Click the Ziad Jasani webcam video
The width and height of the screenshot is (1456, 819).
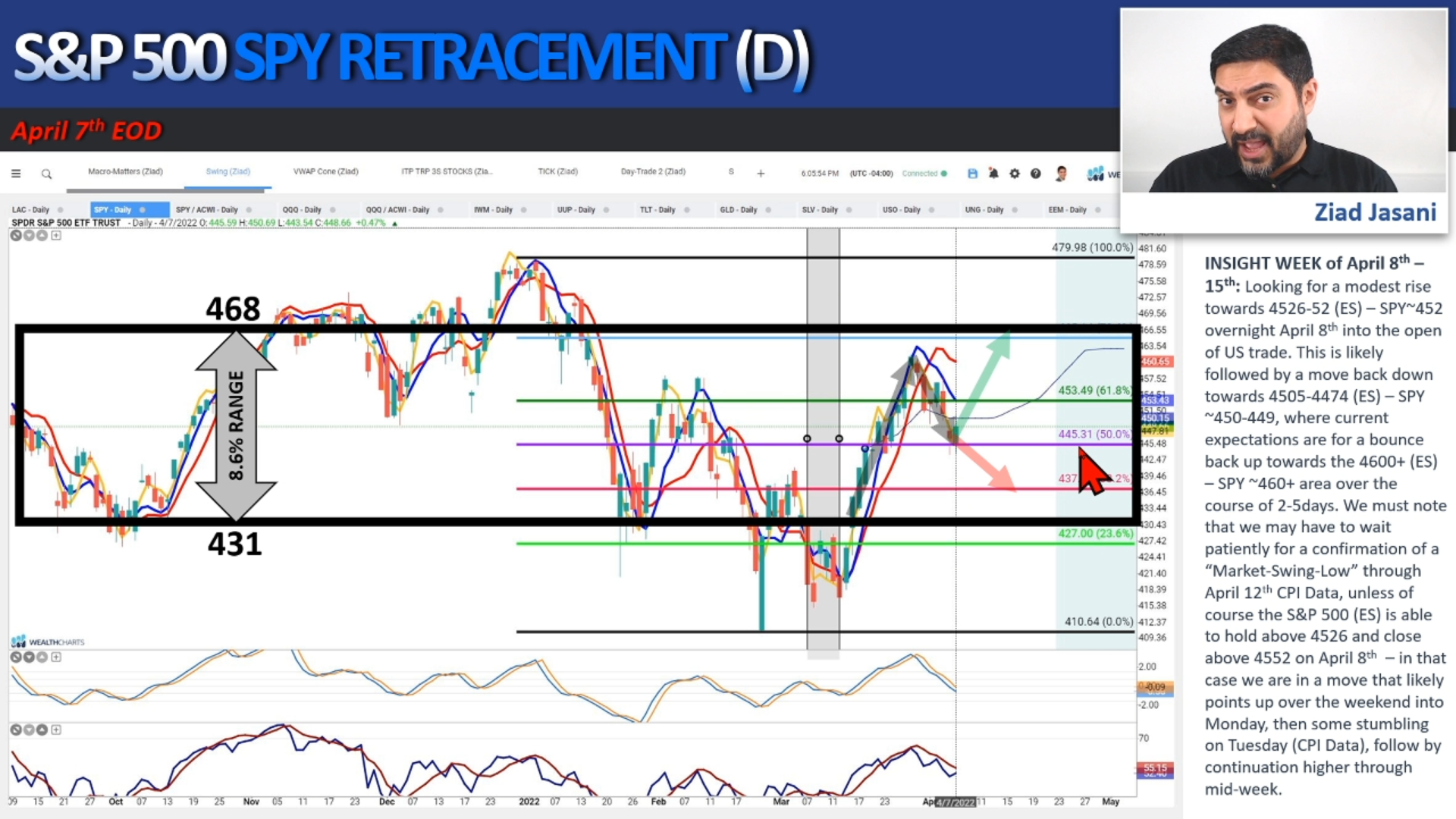(1284, 101)
